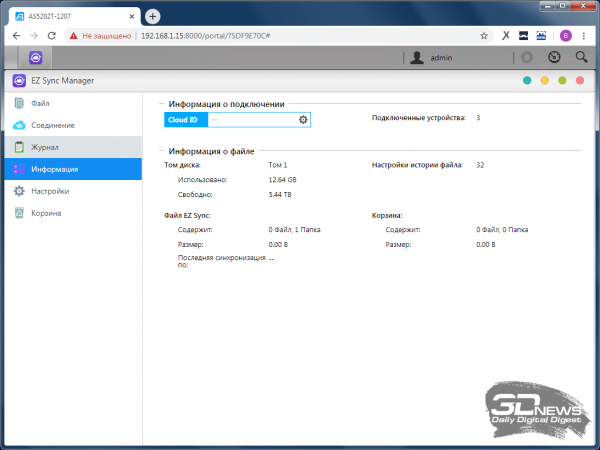The image size is (600, 450).
Task: Open the ADM search magnifier
Action: (581, 58)
